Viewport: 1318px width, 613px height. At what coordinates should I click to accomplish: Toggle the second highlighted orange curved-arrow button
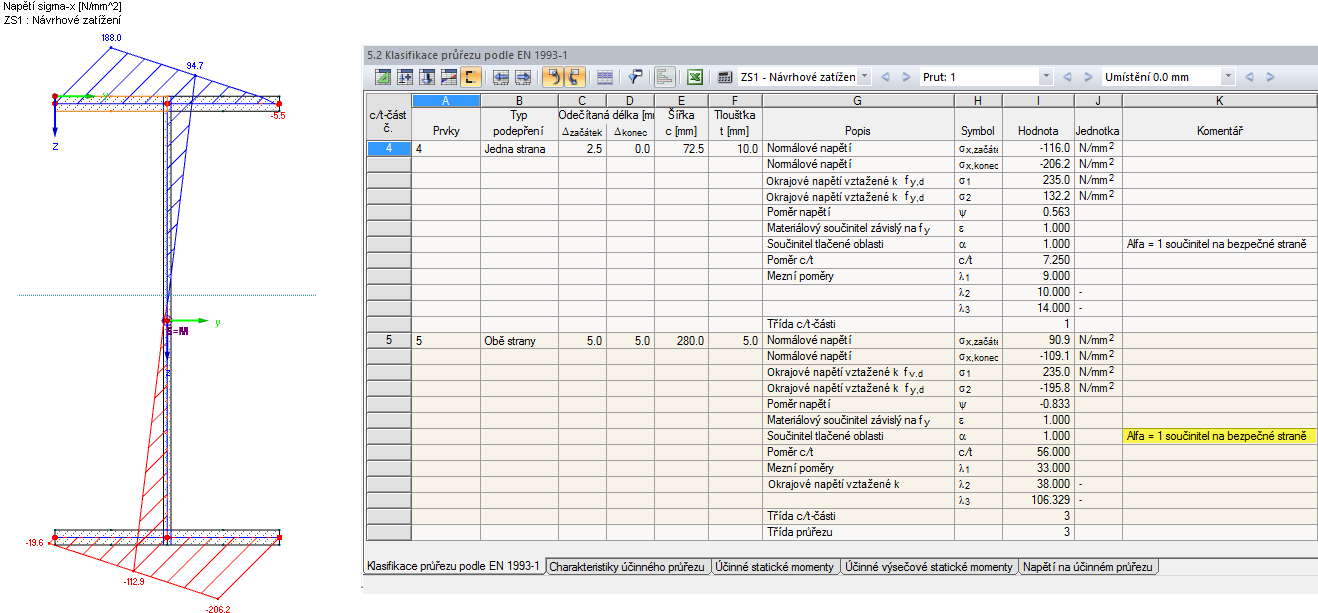(575, 77)
